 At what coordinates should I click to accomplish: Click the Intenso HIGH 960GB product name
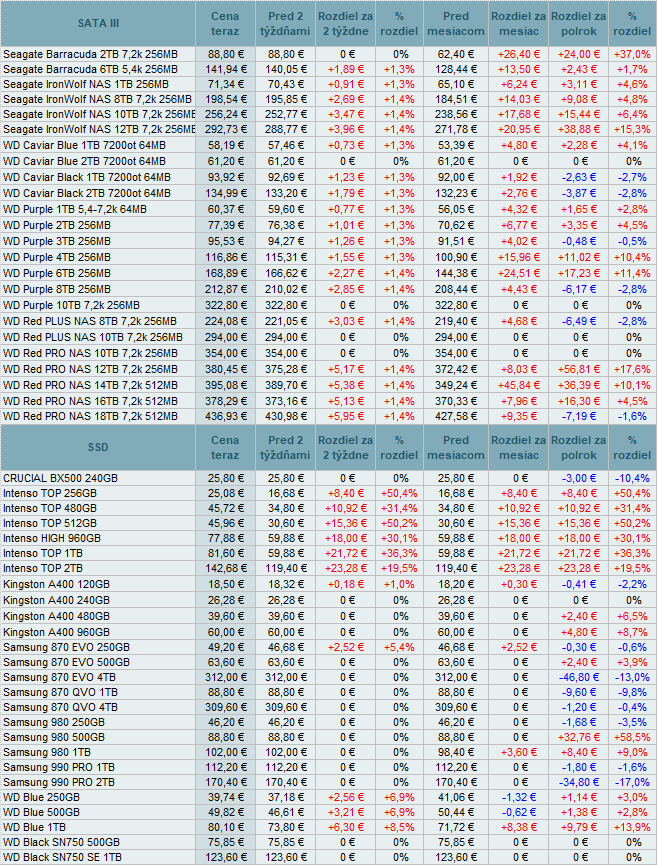(51, 537)
